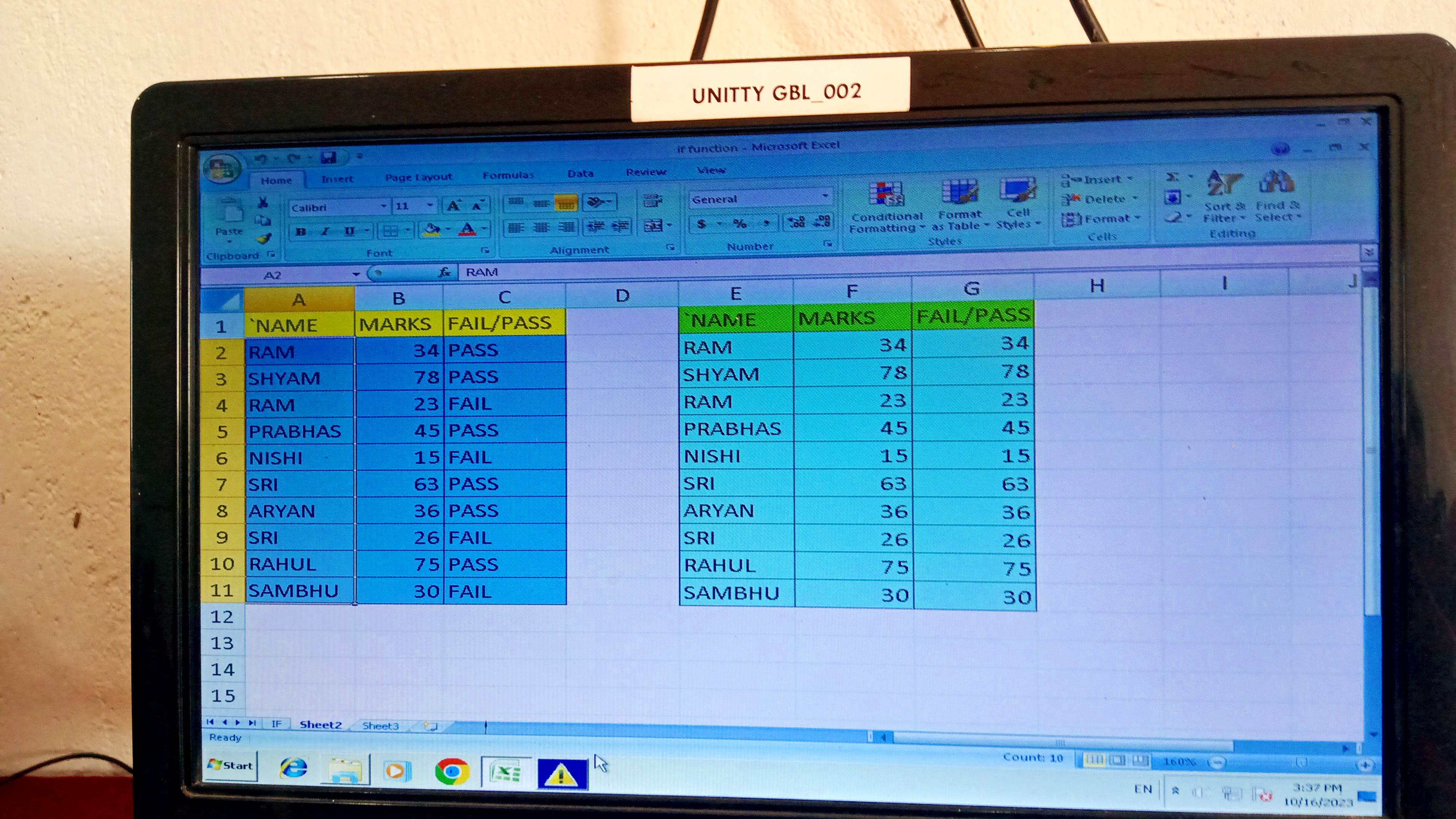Viewport: 1456px width, 819px height.
Task: Open the Formulas ribbon tab
Action: click(508, 175)
